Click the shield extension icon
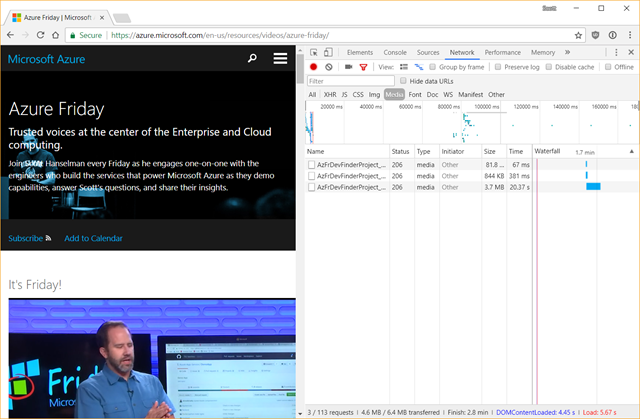This screenshot has height=419, width=640. 596,35
